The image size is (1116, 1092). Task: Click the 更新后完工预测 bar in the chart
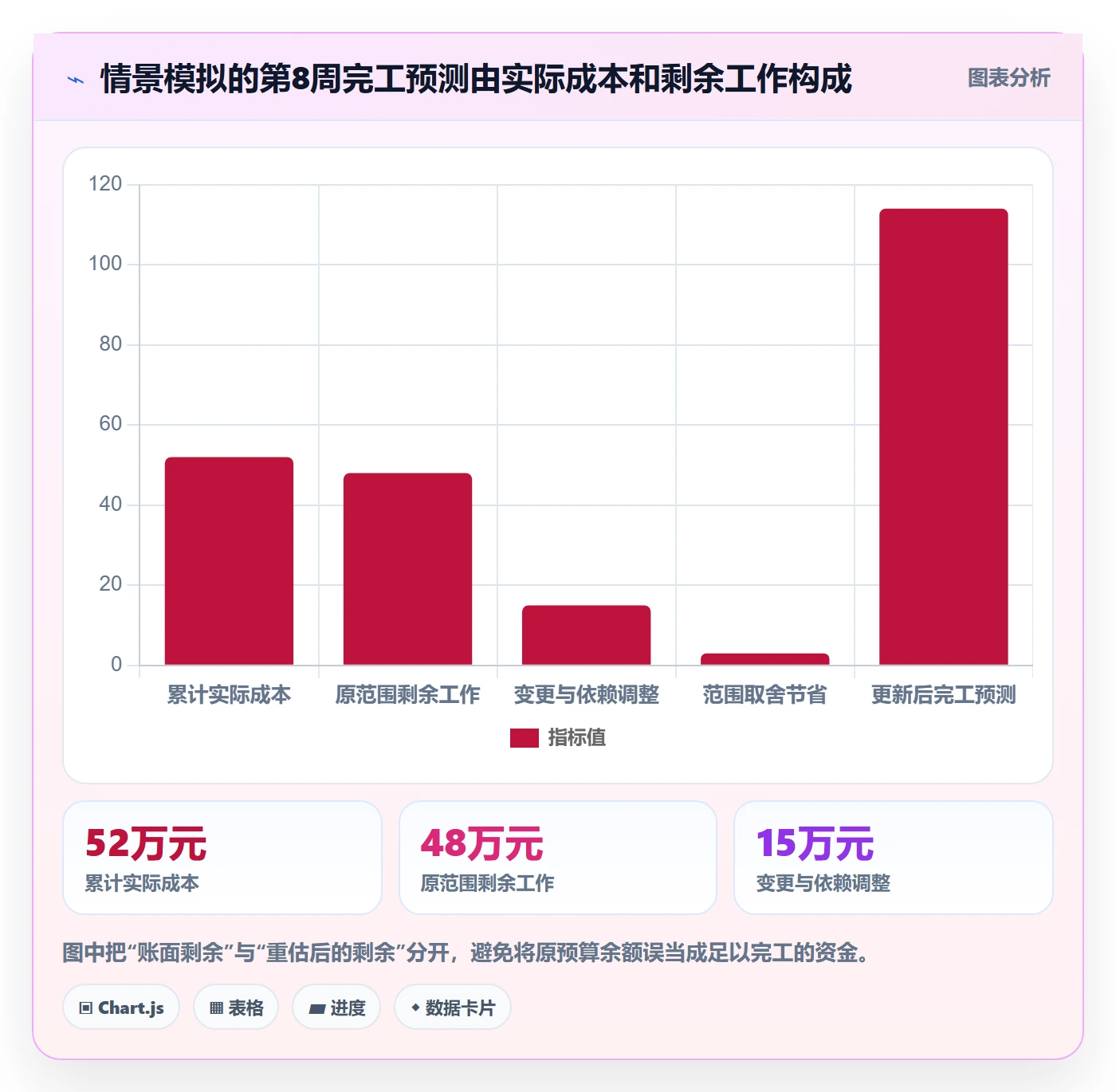(x=943, y=436)
